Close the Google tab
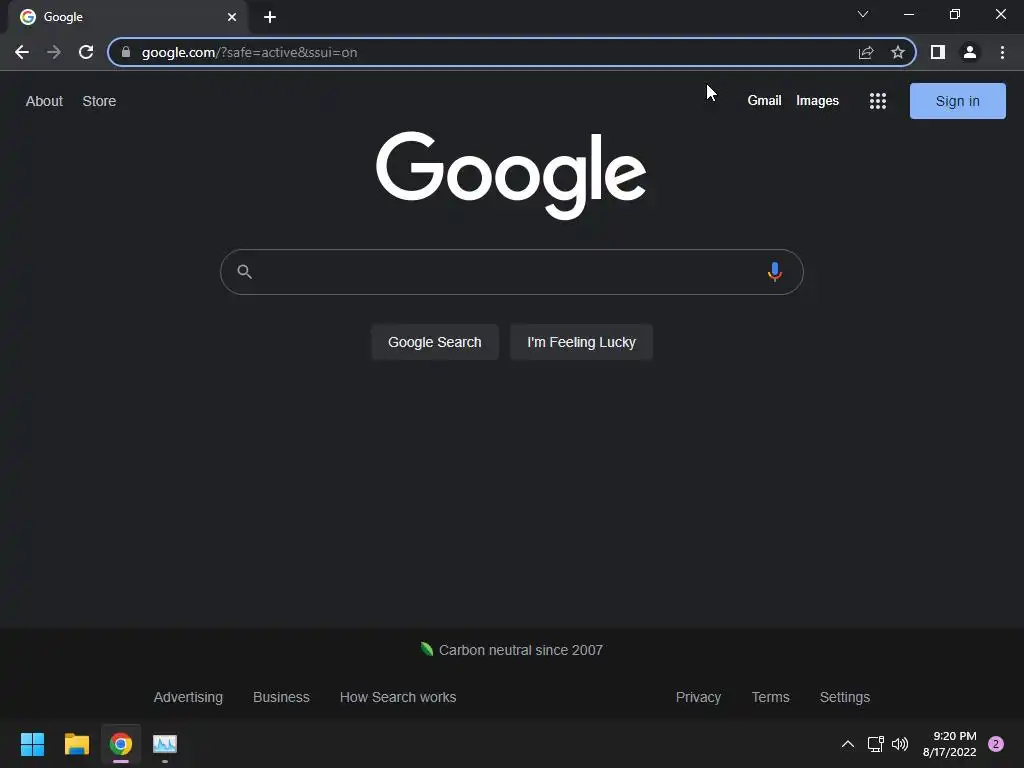The image size is (1024, 768). 232,17
